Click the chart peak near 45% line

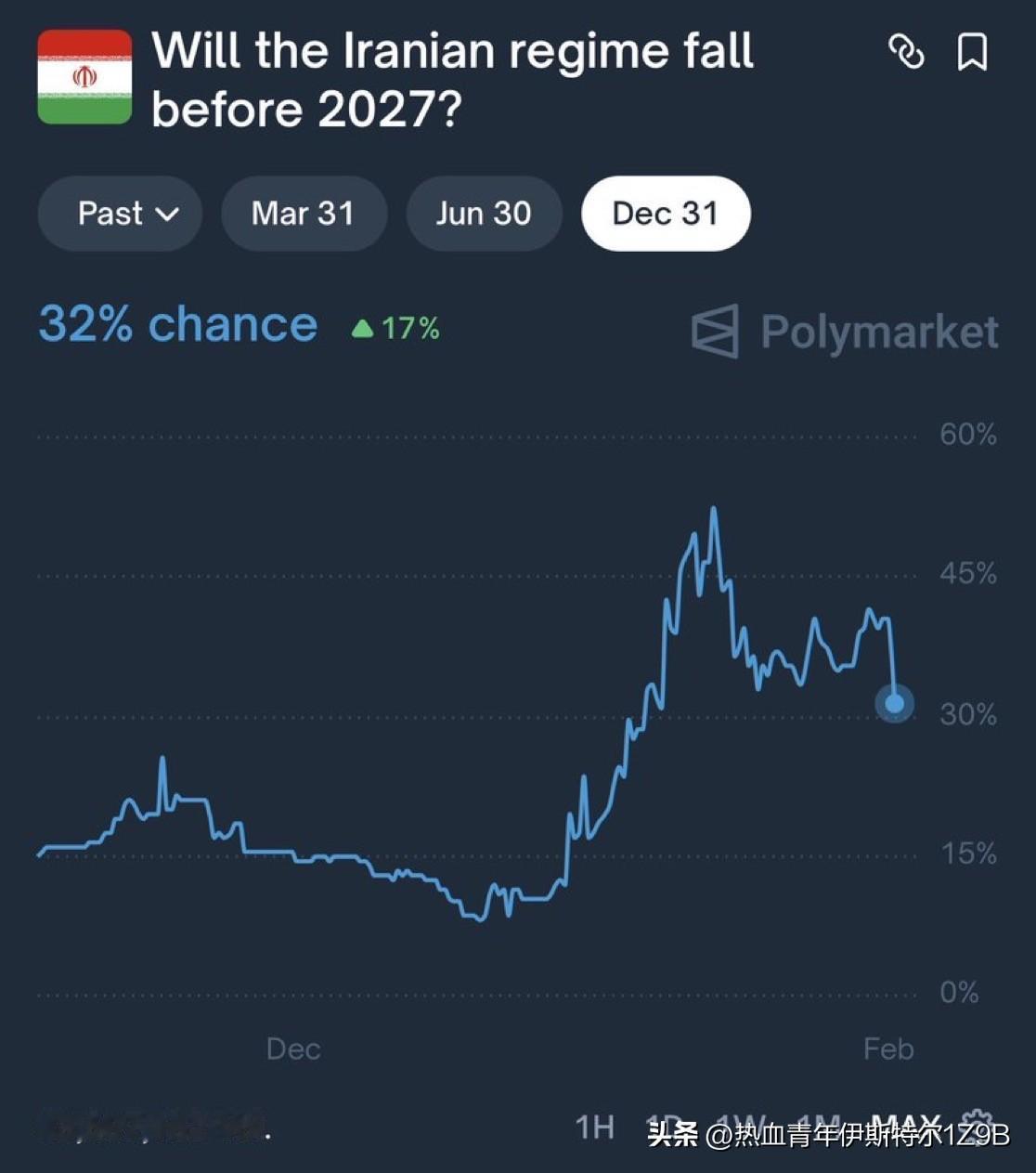[x=713, y=509]
